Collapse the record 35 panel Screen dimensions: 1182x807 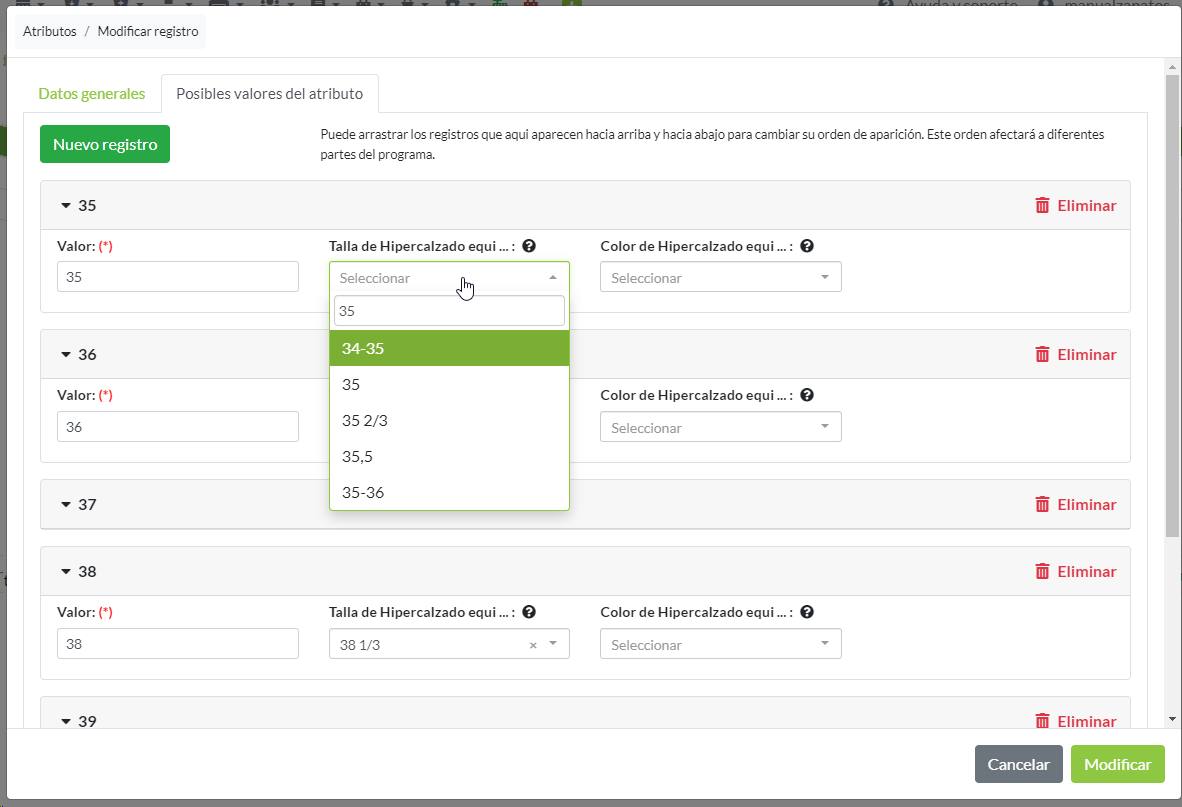pos(67,206)
